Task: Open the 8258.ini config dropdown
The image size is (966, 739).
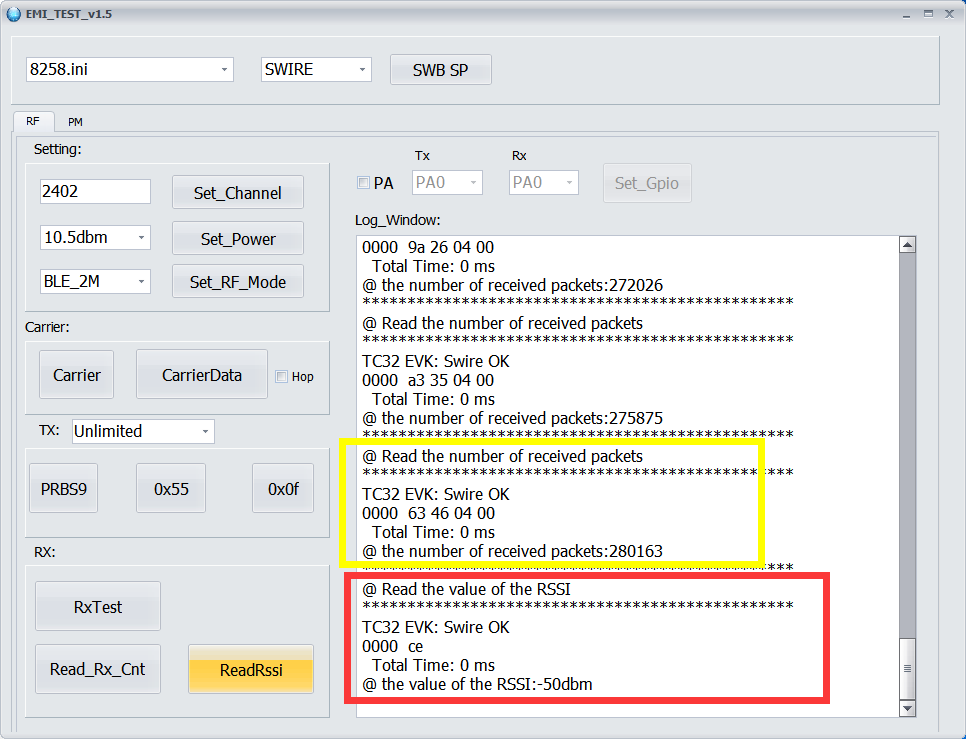Action: click(129, 70)
